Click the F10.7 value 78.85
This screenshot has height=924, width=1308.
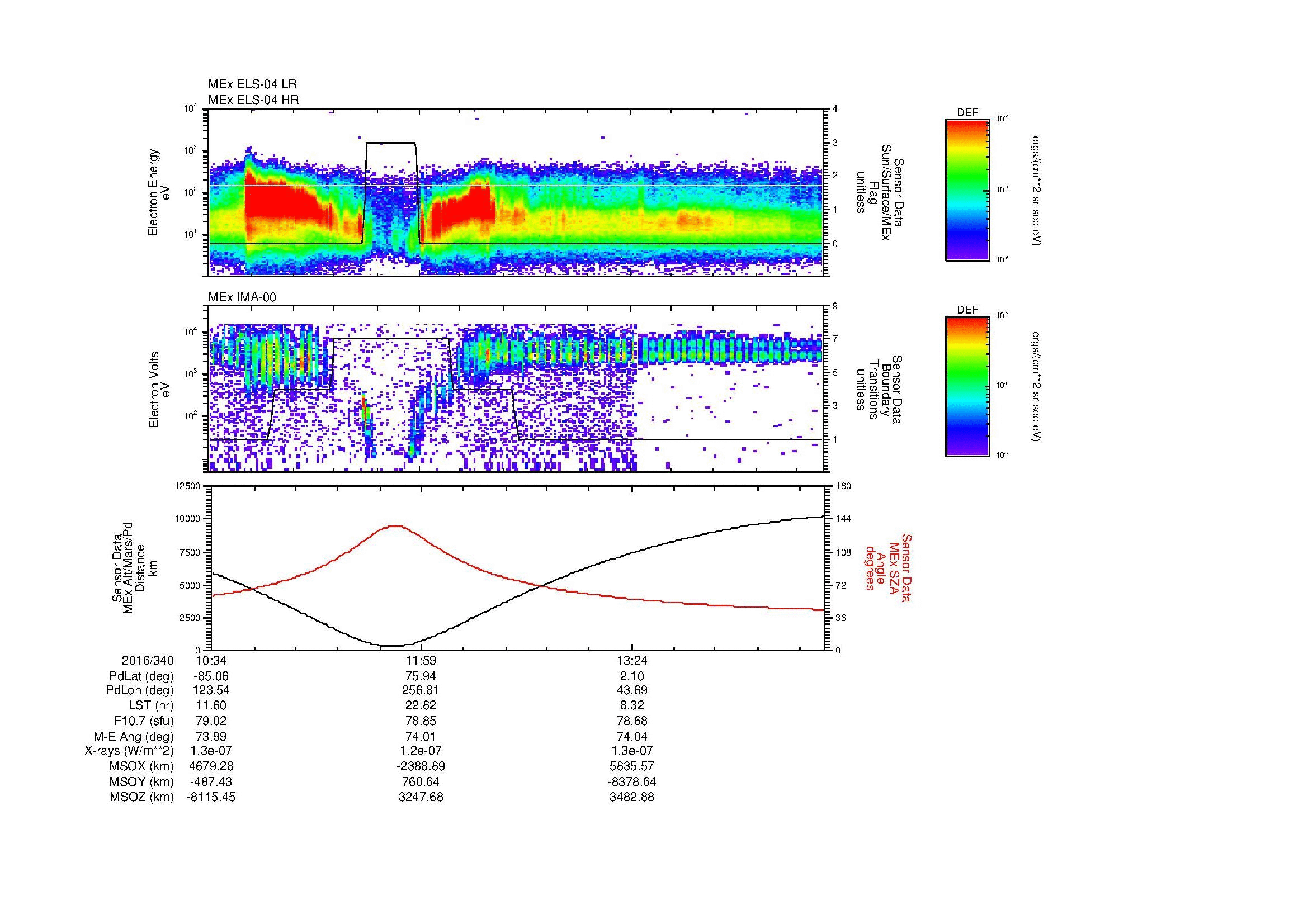(421, 721)
